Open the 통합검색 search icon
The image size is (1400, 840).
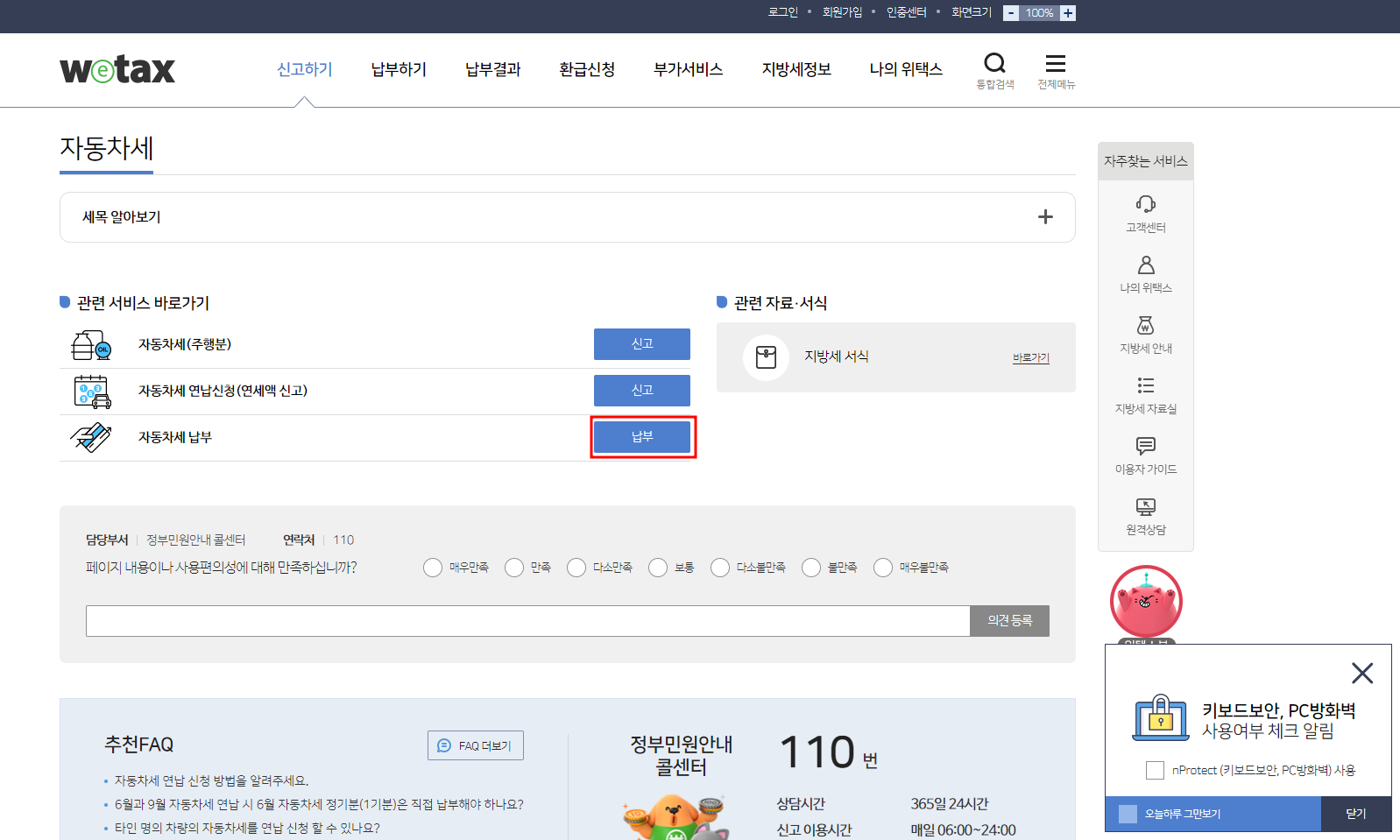994,63
